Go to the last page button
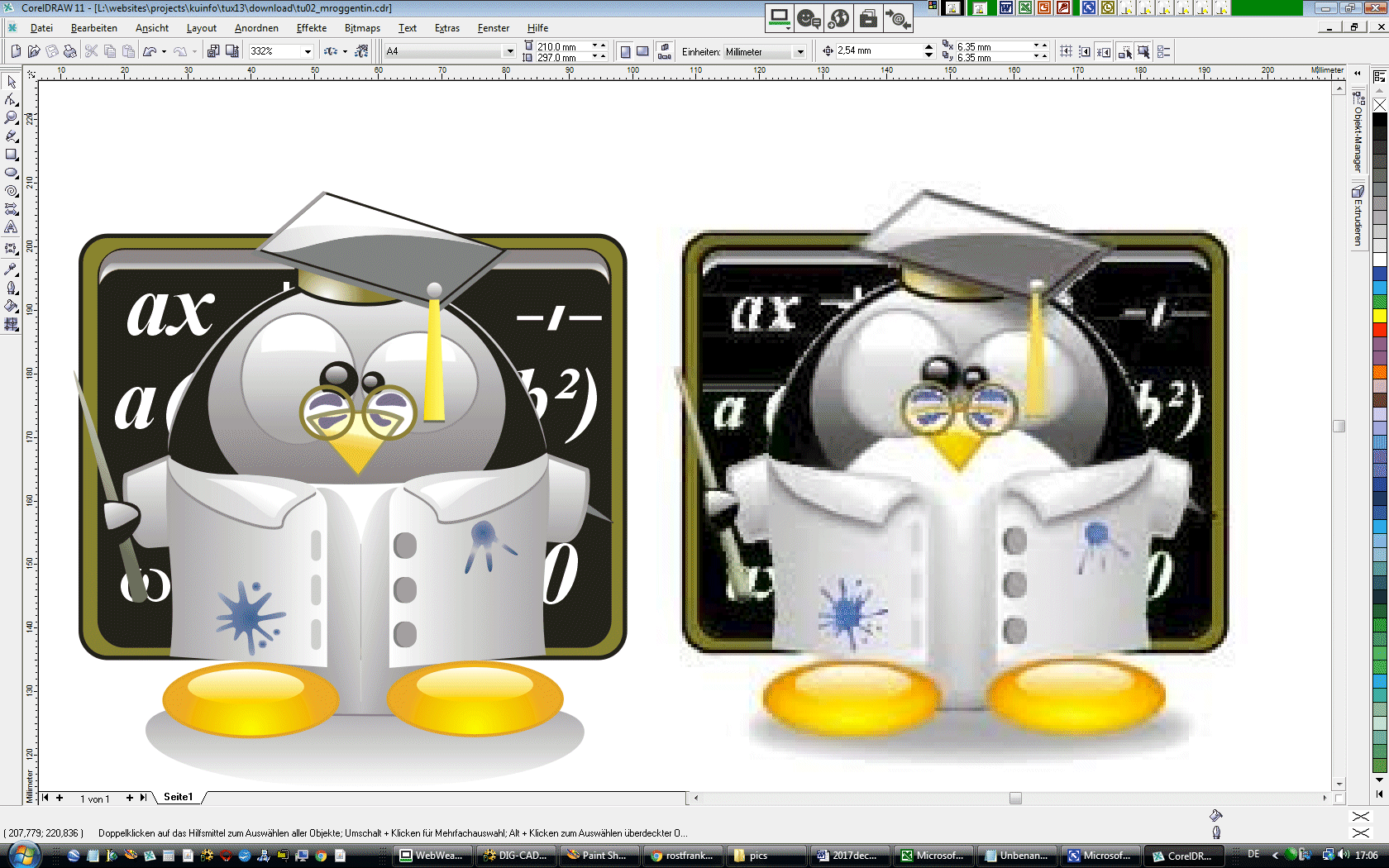This screenshot has width=1389, height=868. point(144,798)
